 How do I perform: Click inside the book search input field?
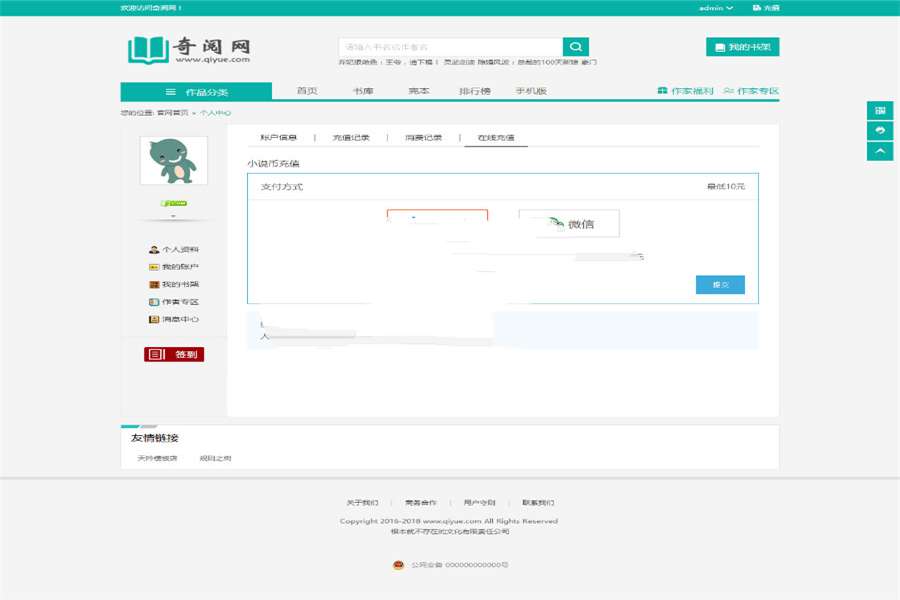[450, 45]
